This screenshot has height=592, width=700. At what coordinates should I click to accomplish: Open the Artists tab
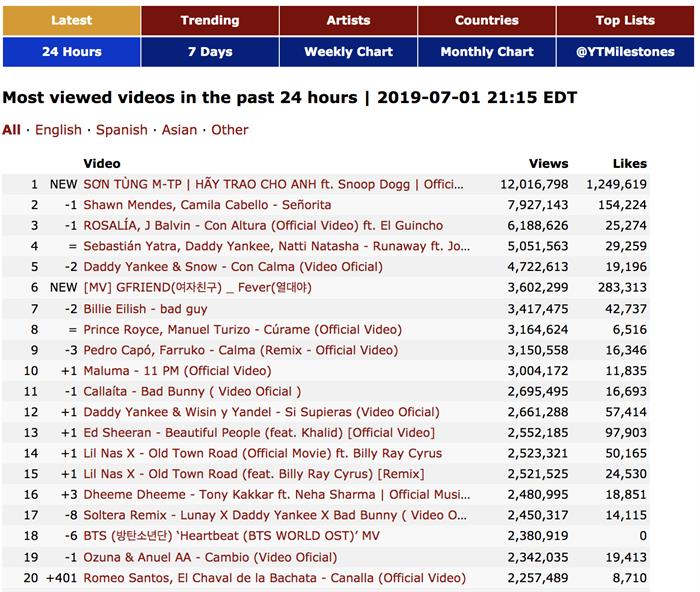(x=348, y=20)
